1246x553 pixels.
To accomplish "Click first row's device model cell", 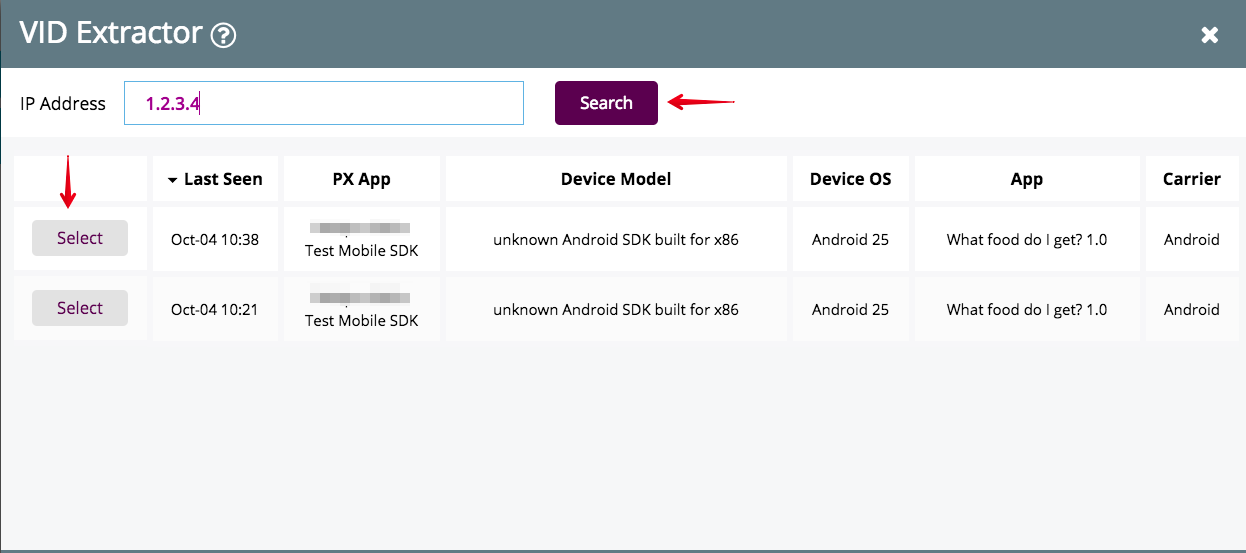I will [615, 240].
